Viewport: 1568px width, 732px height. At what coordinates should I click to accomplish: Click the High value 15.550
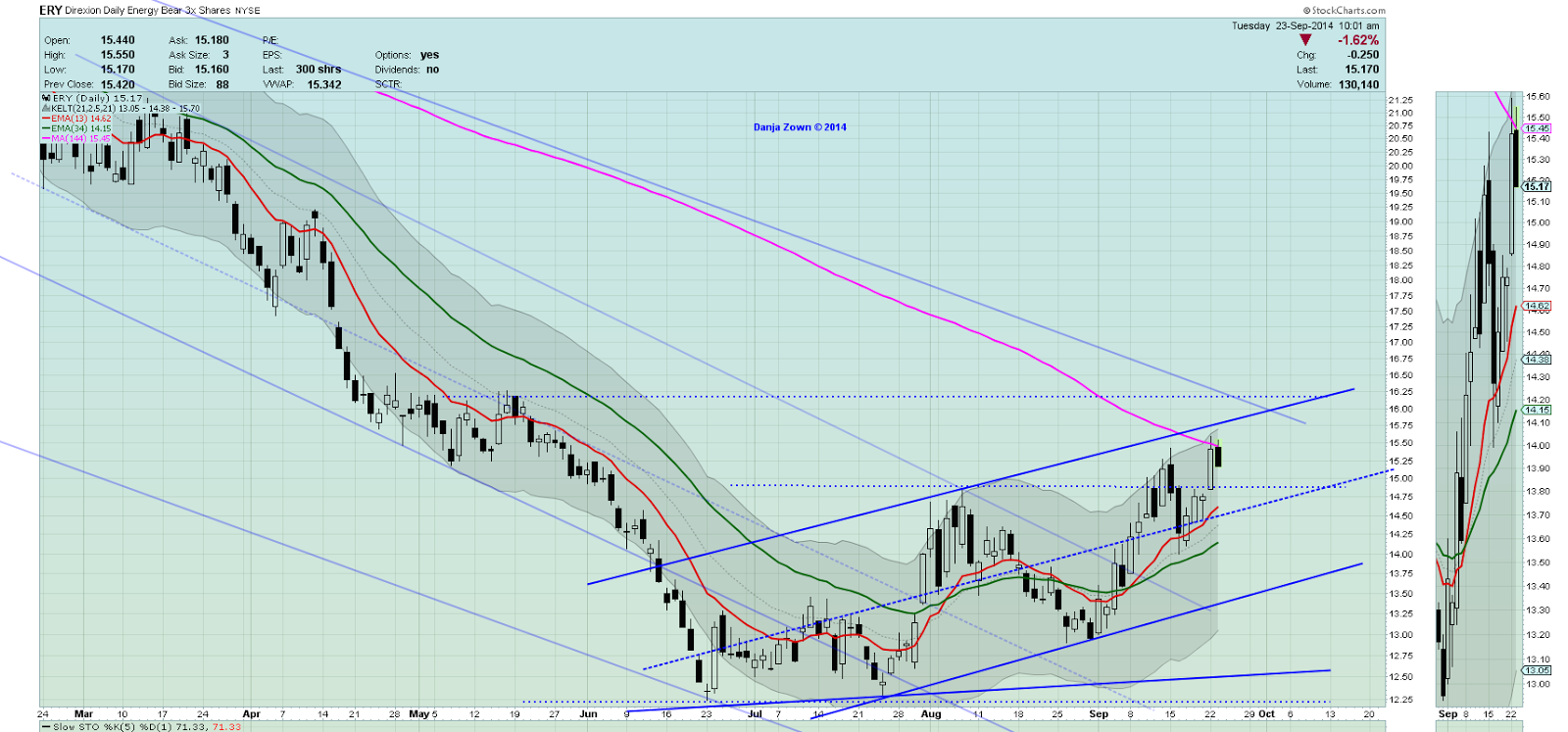pos(118,55)
